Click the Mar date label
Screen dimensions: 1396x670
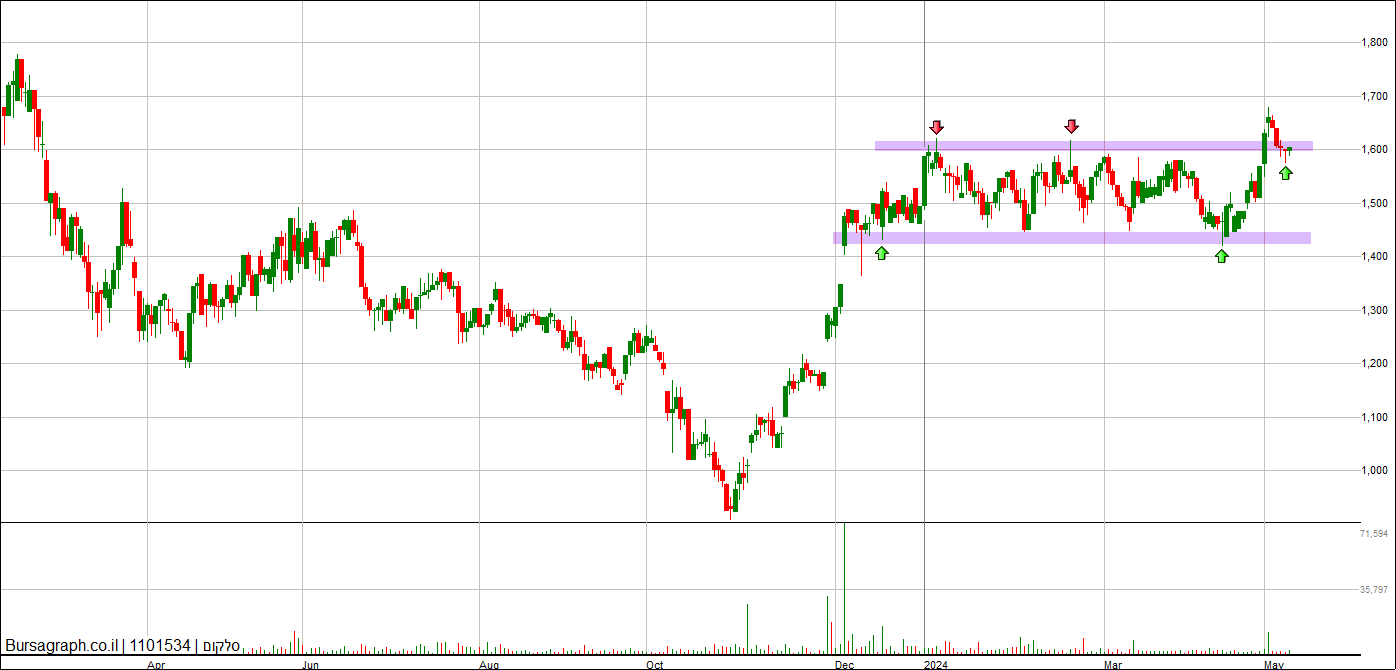(x=1113, y=664)
